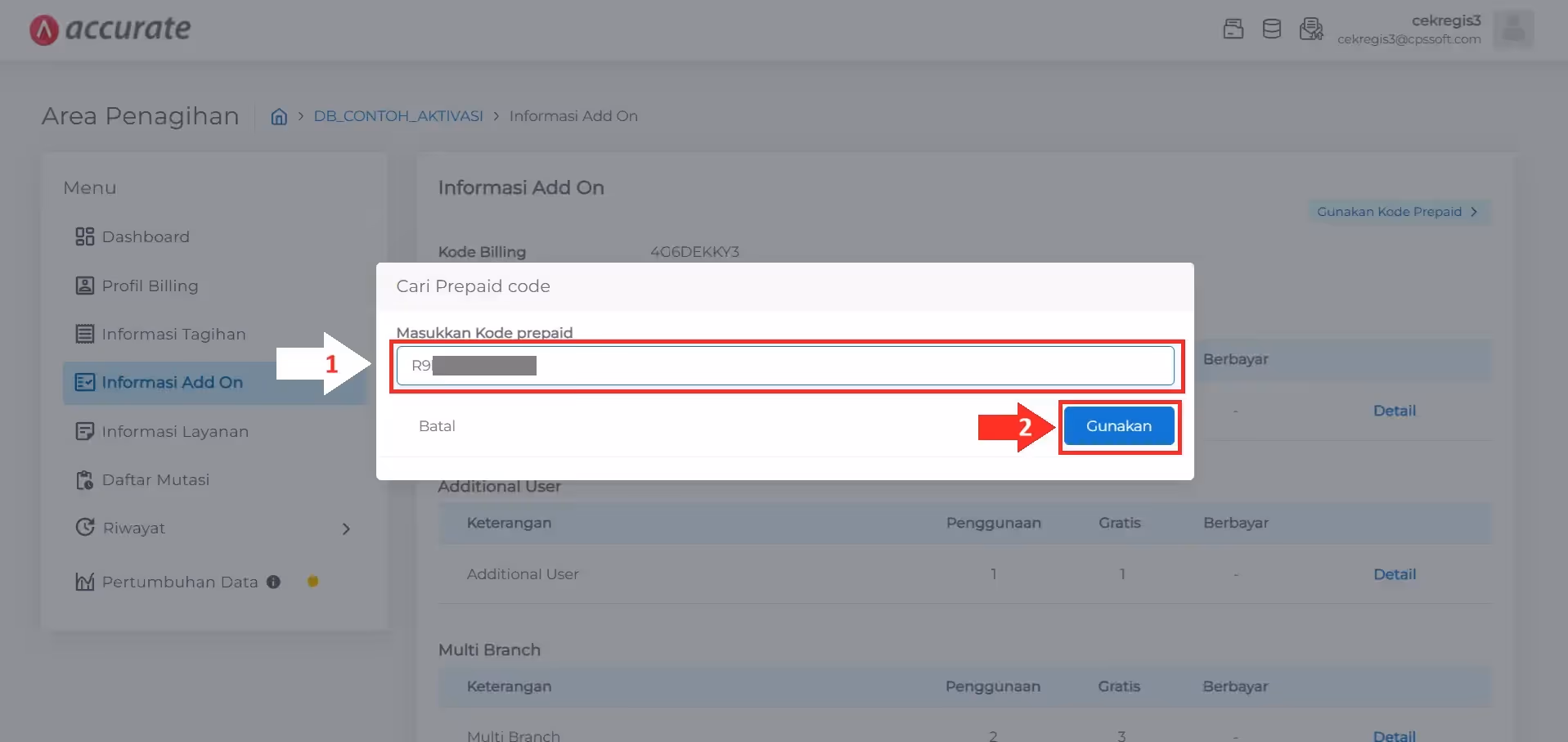Open Detail link for Additional User row
Viewport: 1568px width, 742px height.
click(x=1395, y=574)
